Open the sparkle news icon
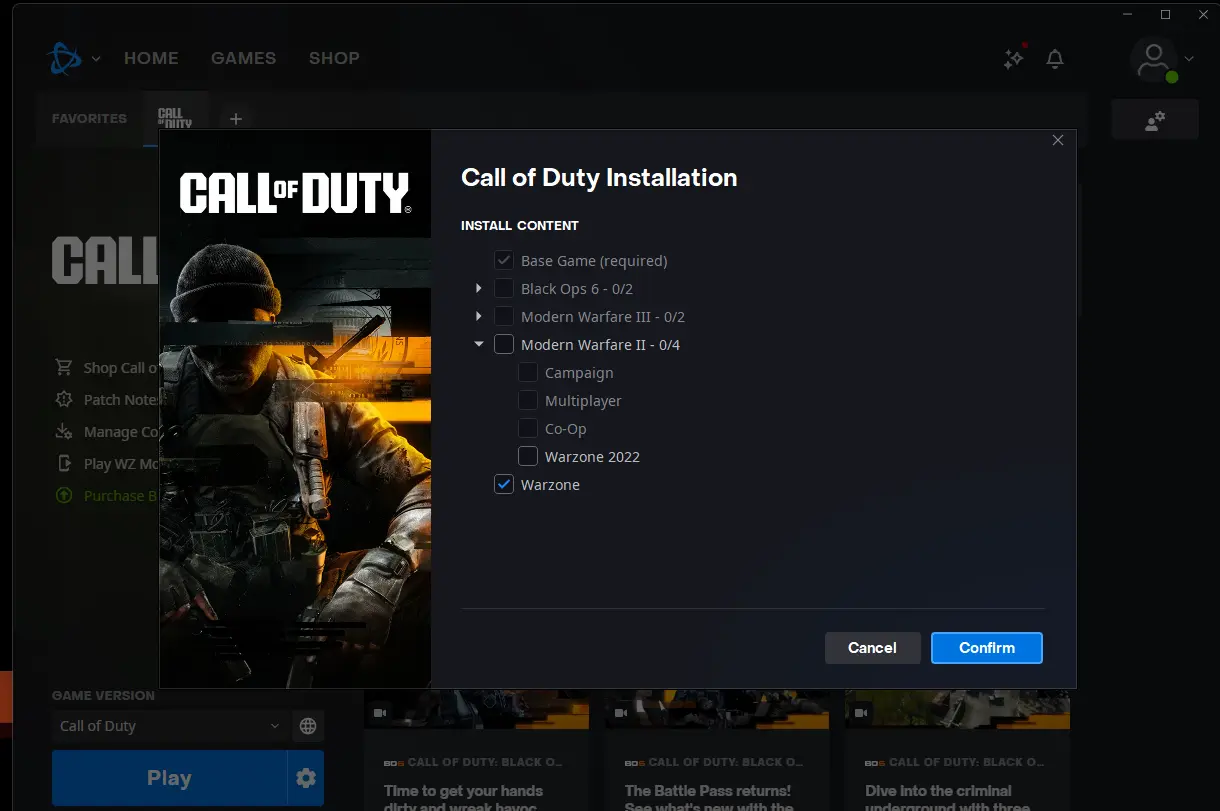1220x811 pixels. coord(1014,59)
